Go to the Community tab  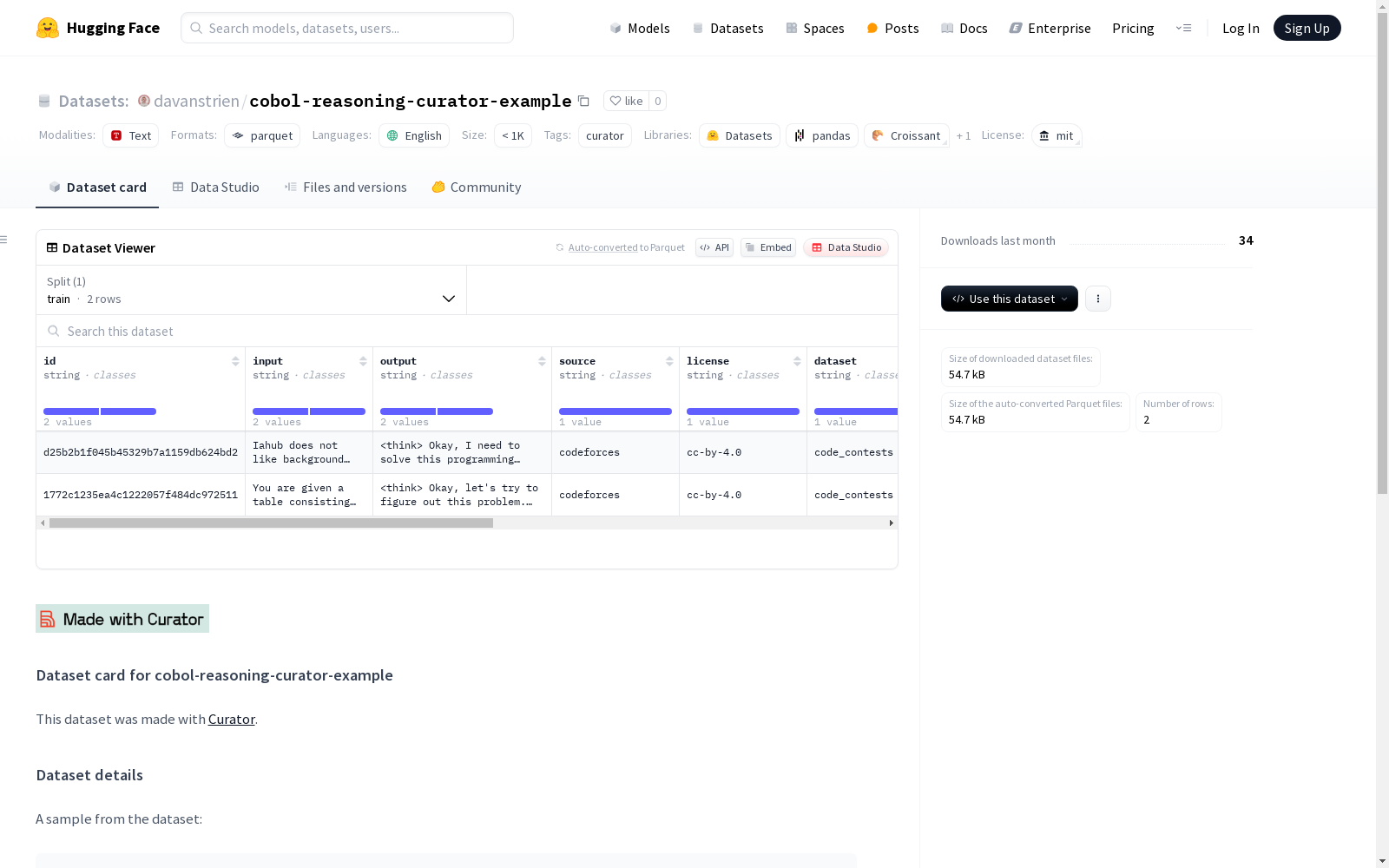(477, 187)
